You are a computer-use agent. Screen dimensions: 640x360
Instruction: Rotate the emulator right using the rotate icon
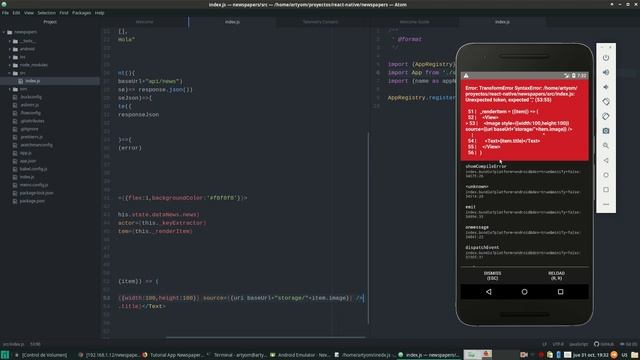(x=606, y=116)
